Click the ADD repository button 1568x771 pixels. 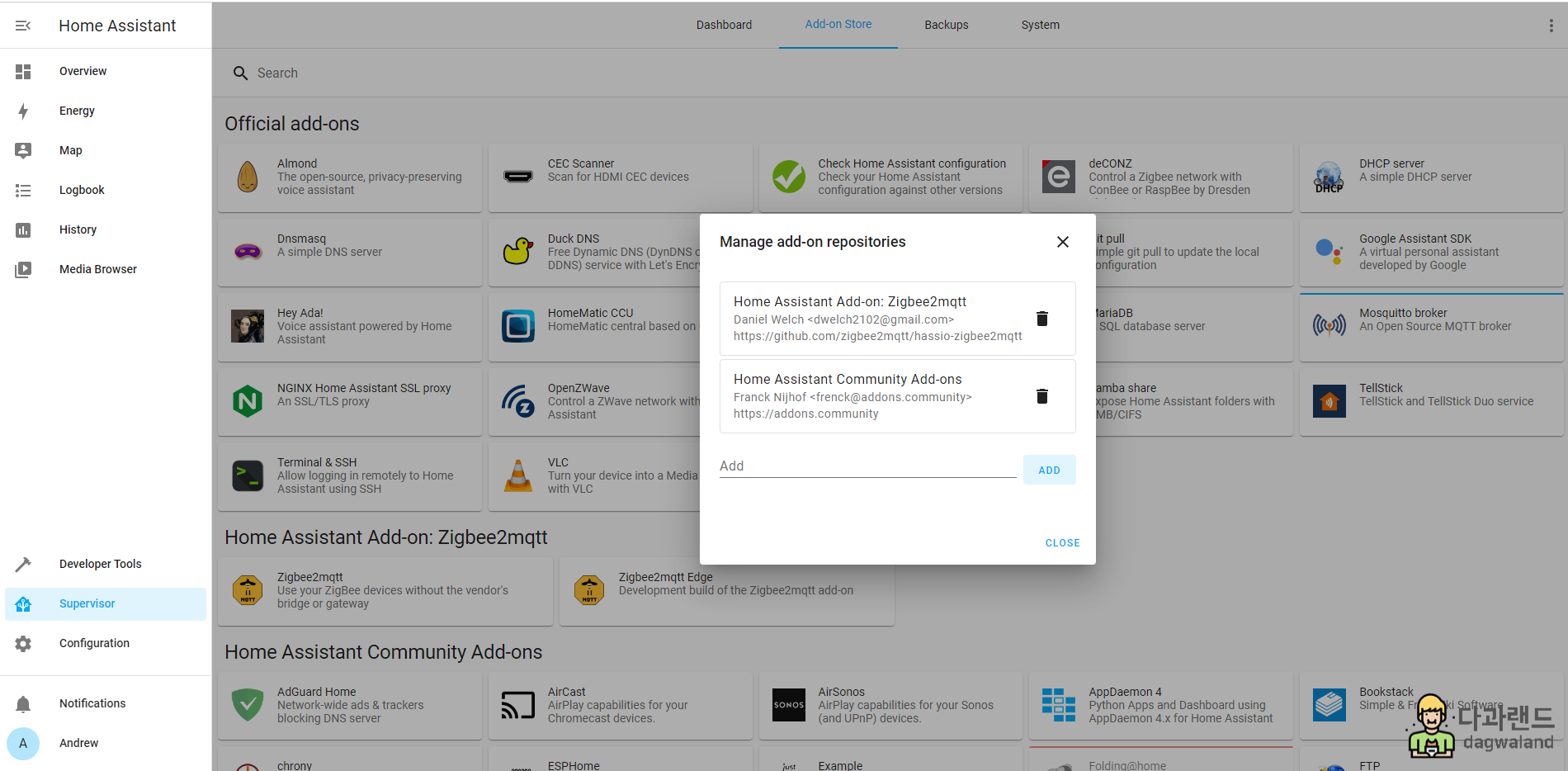[x=1049, y=470]
